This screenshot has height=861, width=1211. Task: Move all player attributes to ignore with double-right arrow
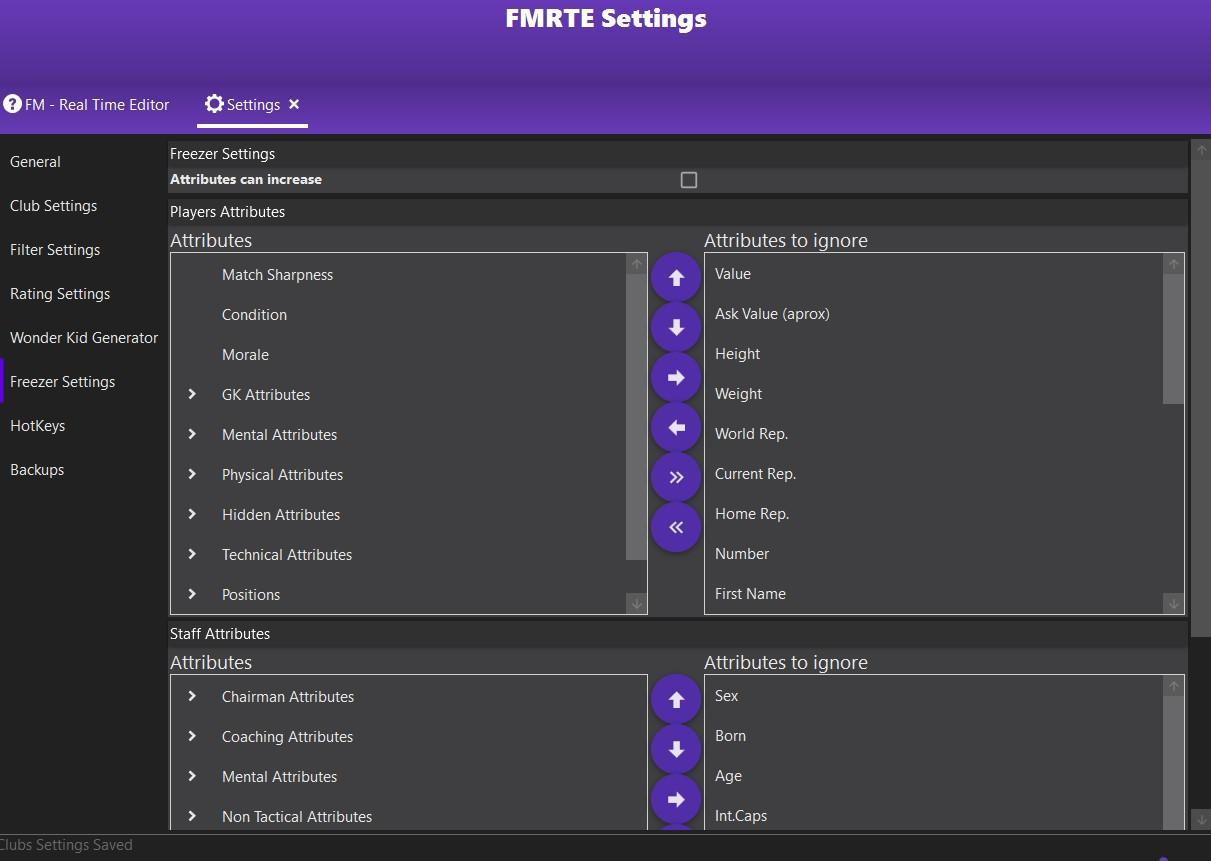tap(676, 478)
